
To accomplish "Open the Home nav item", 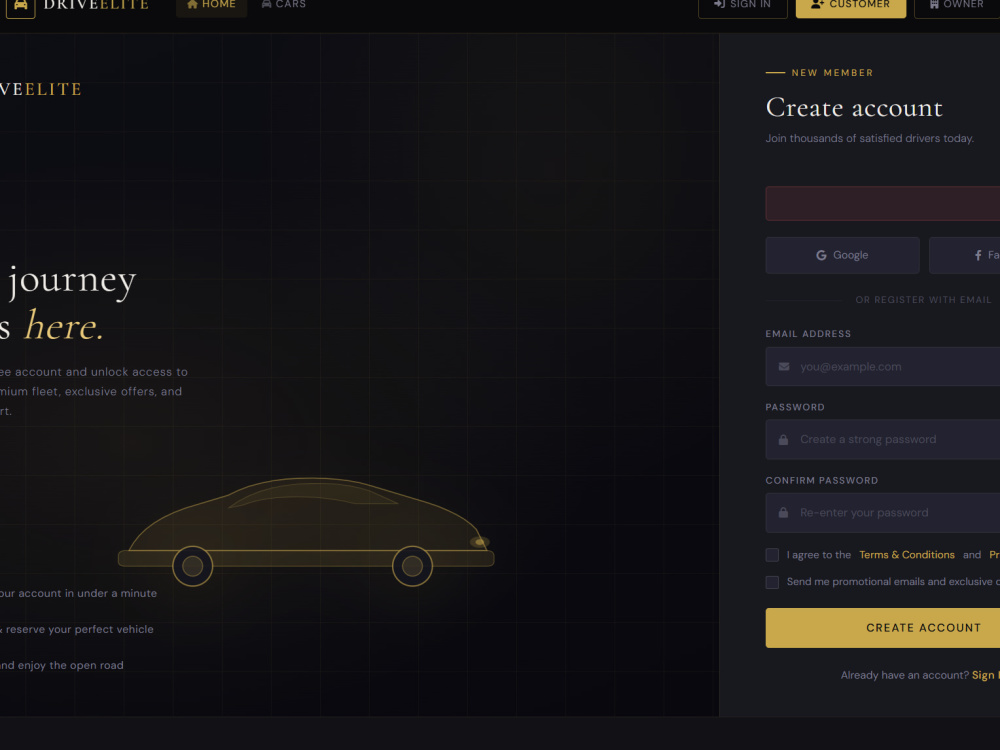I will [211, 5].
